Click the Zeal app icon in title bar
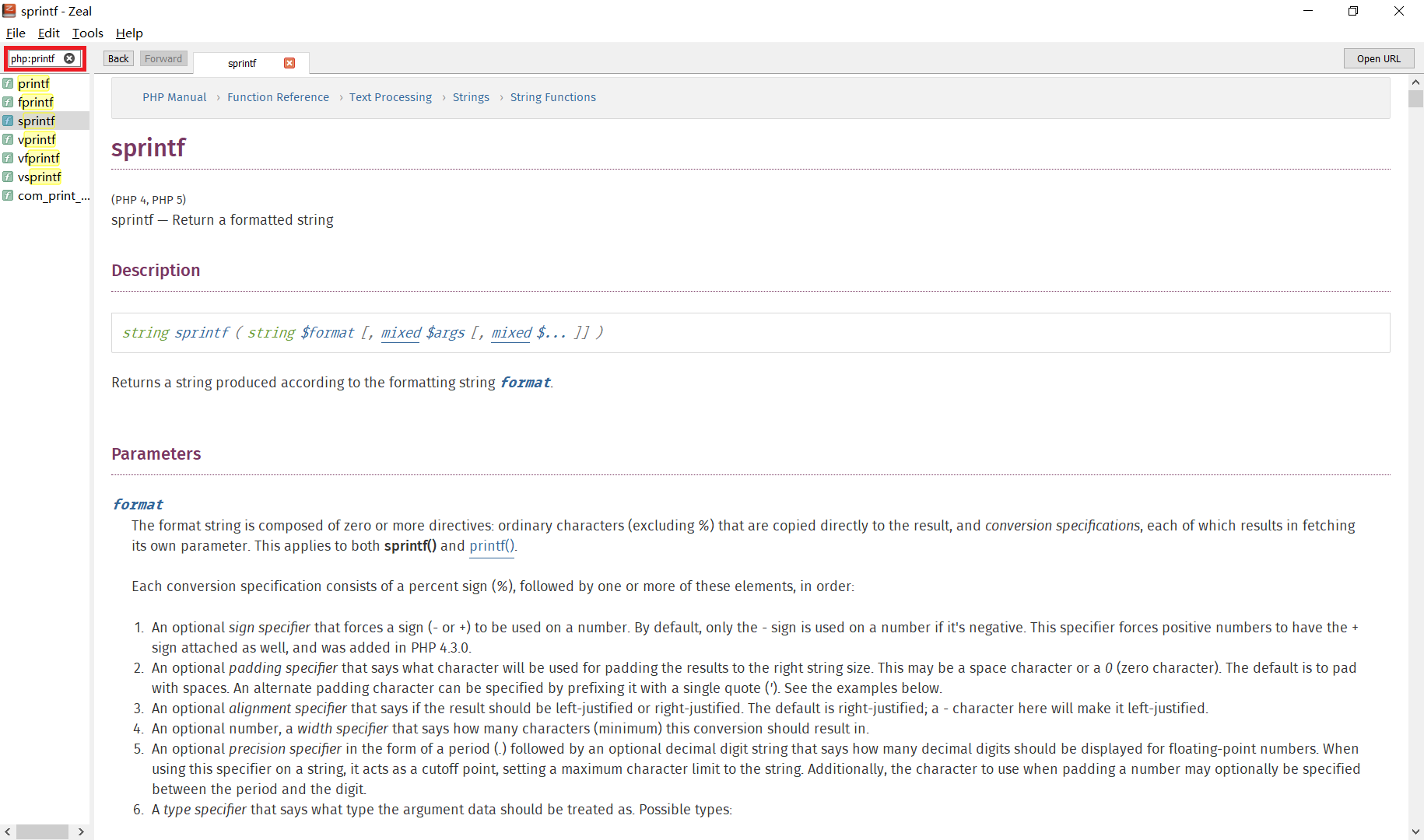The width and height of the screenshot is (1424, 840). click(9, 11)
